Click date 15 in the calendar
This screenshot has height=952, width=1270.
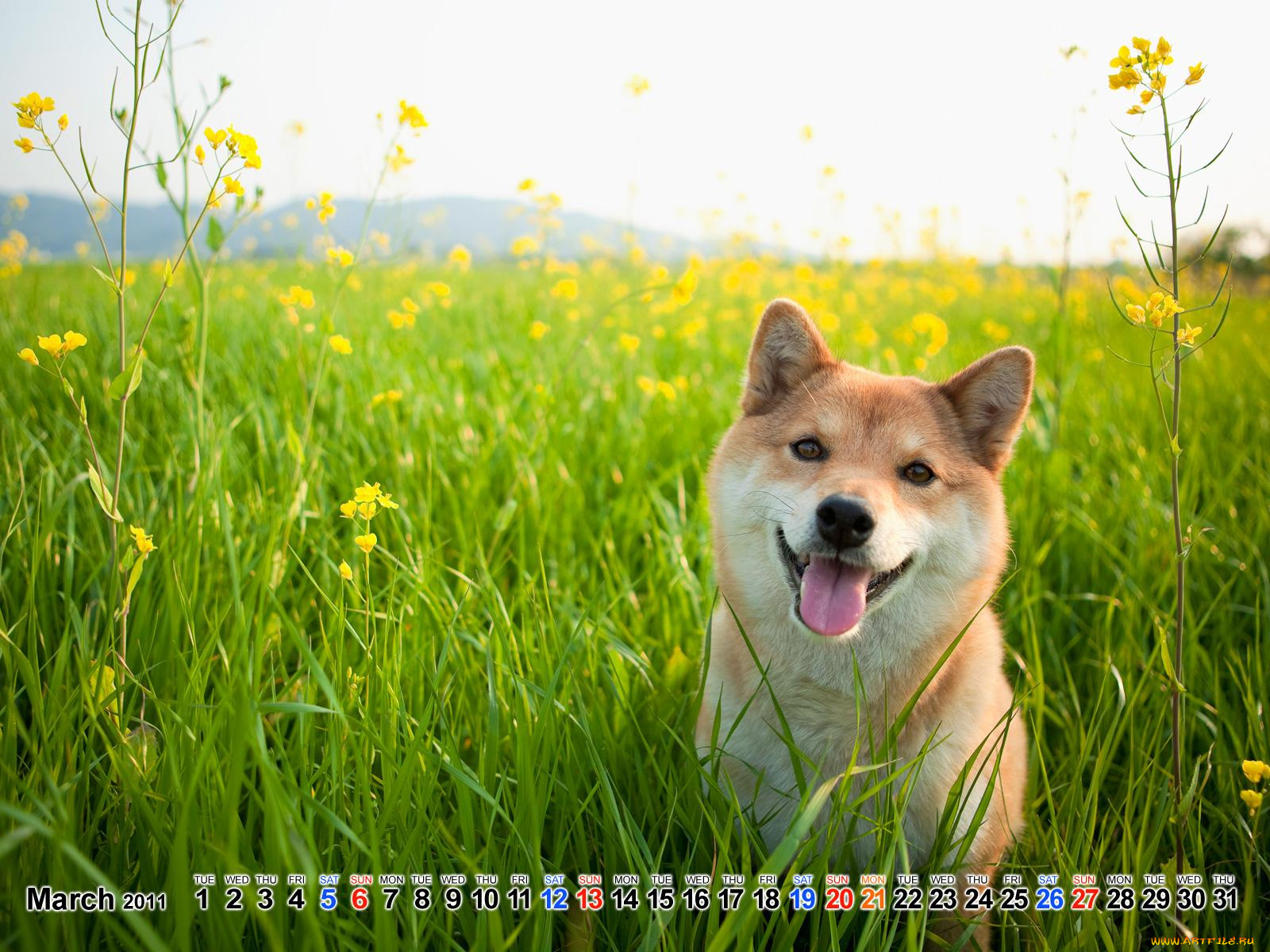[660, 899]
